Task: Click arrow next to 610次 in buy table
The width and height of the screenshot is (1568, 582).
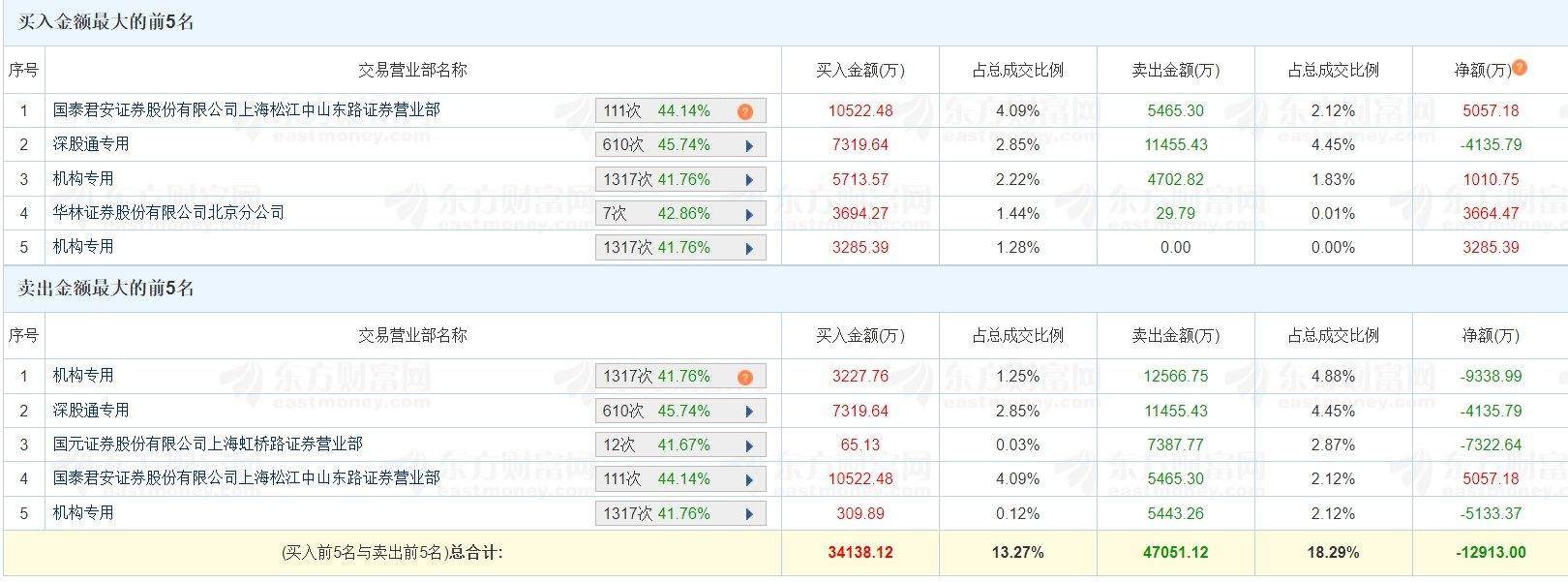Action: click(x=749, y=145)
